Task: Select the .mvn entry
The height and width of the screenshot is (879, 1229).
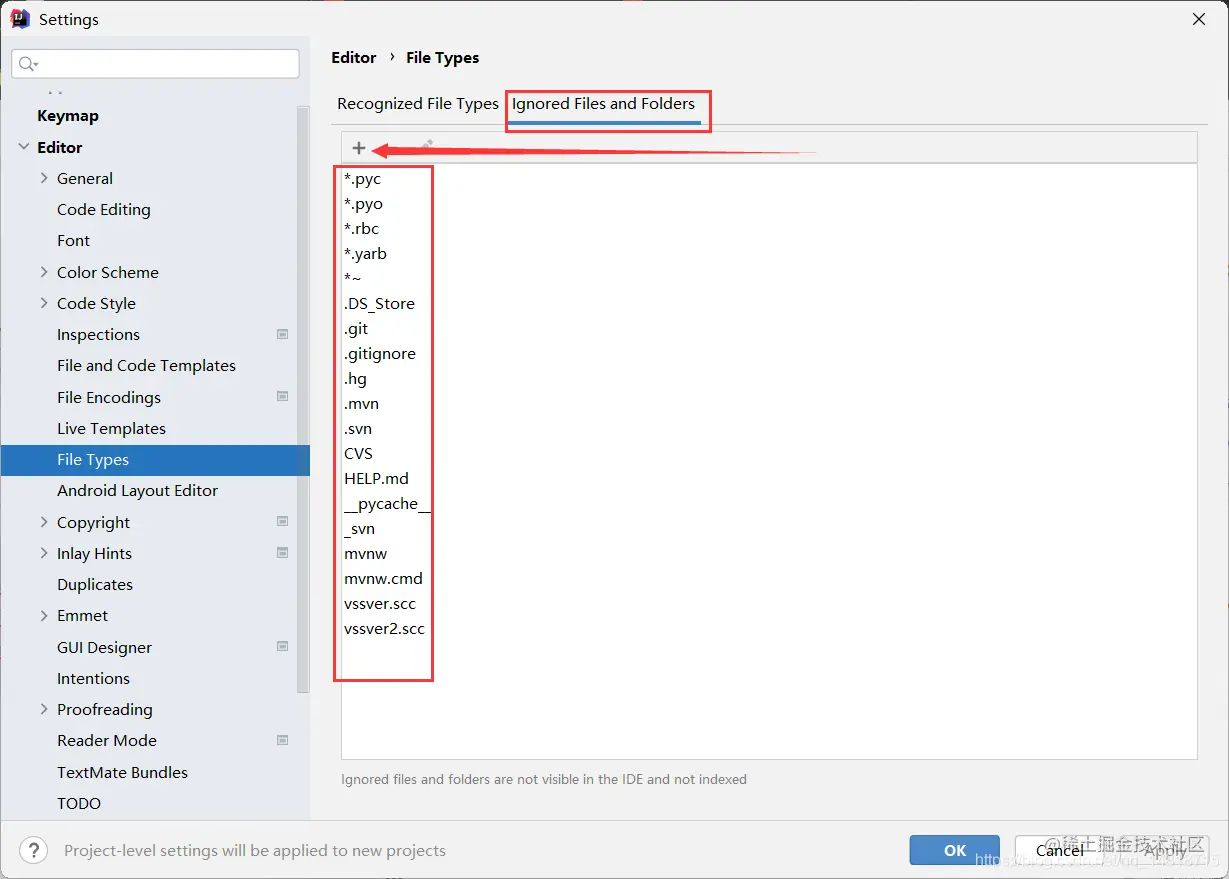Action: [361, 404]
